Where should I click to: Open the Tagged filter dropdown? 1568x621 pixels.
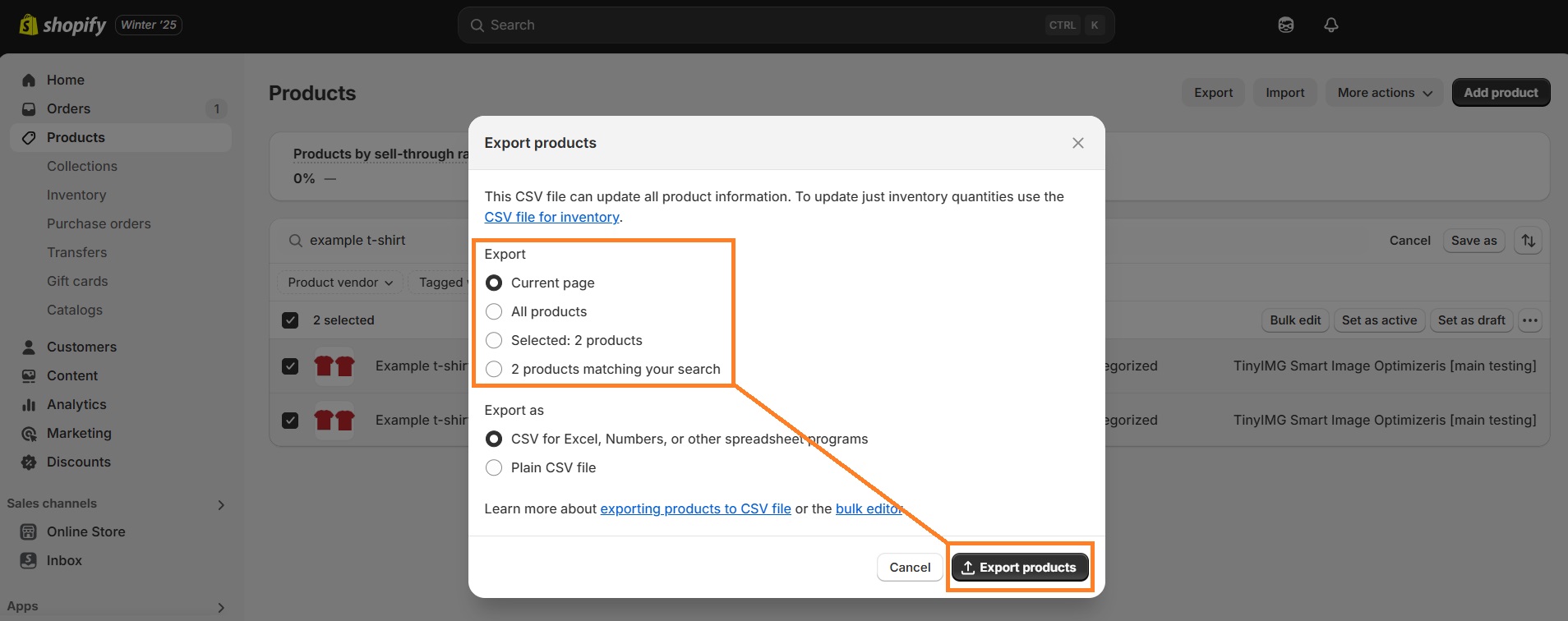440,283
